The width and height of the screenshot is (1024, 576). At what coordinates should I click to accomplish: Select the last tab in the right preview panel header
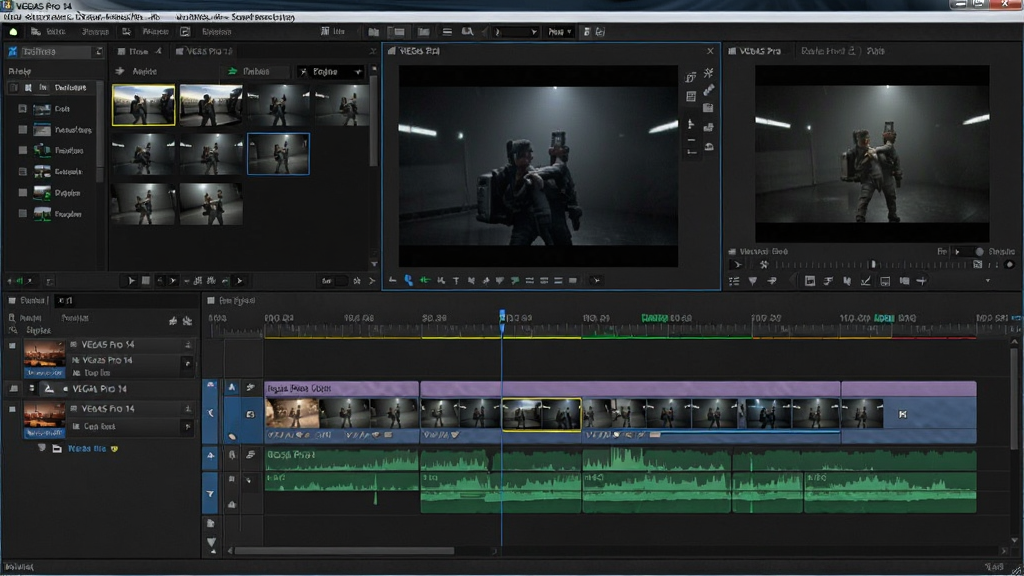click(x=876, y=51)
